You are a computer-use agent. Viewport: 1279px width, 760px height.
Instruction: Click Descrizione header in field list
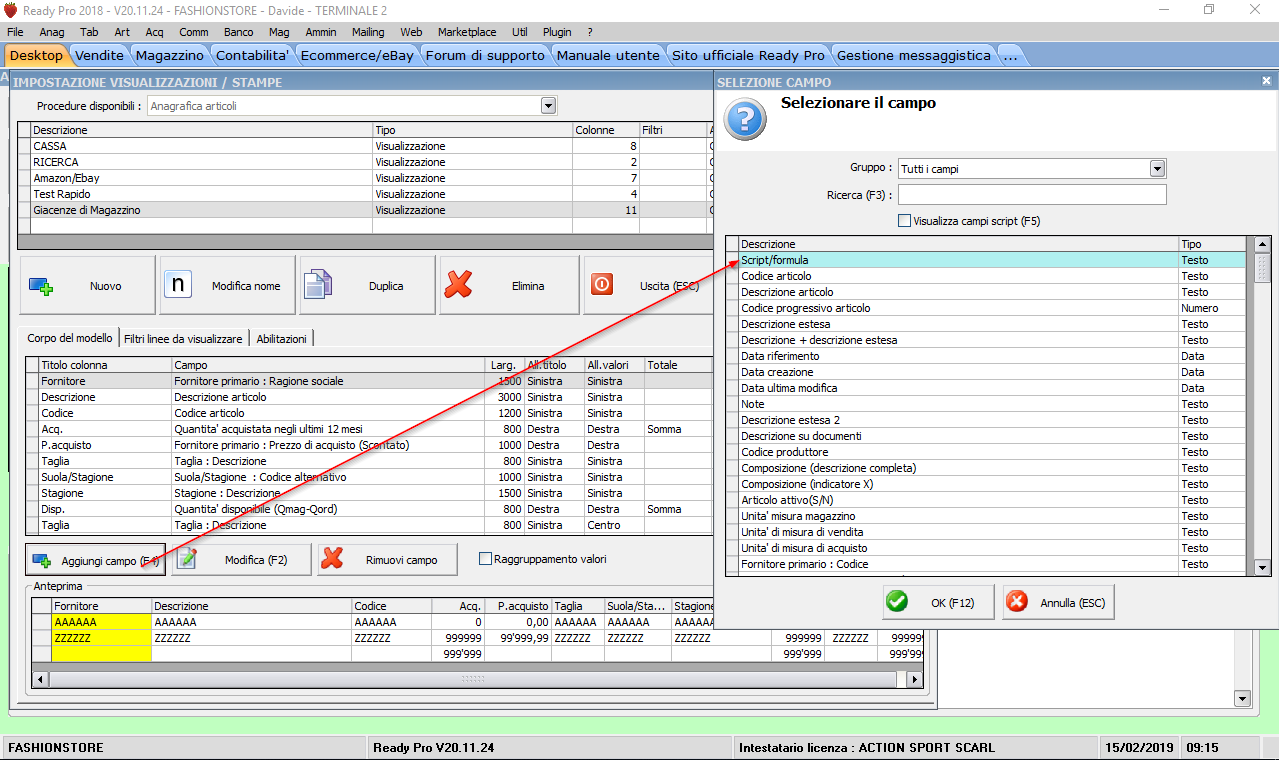958,244
